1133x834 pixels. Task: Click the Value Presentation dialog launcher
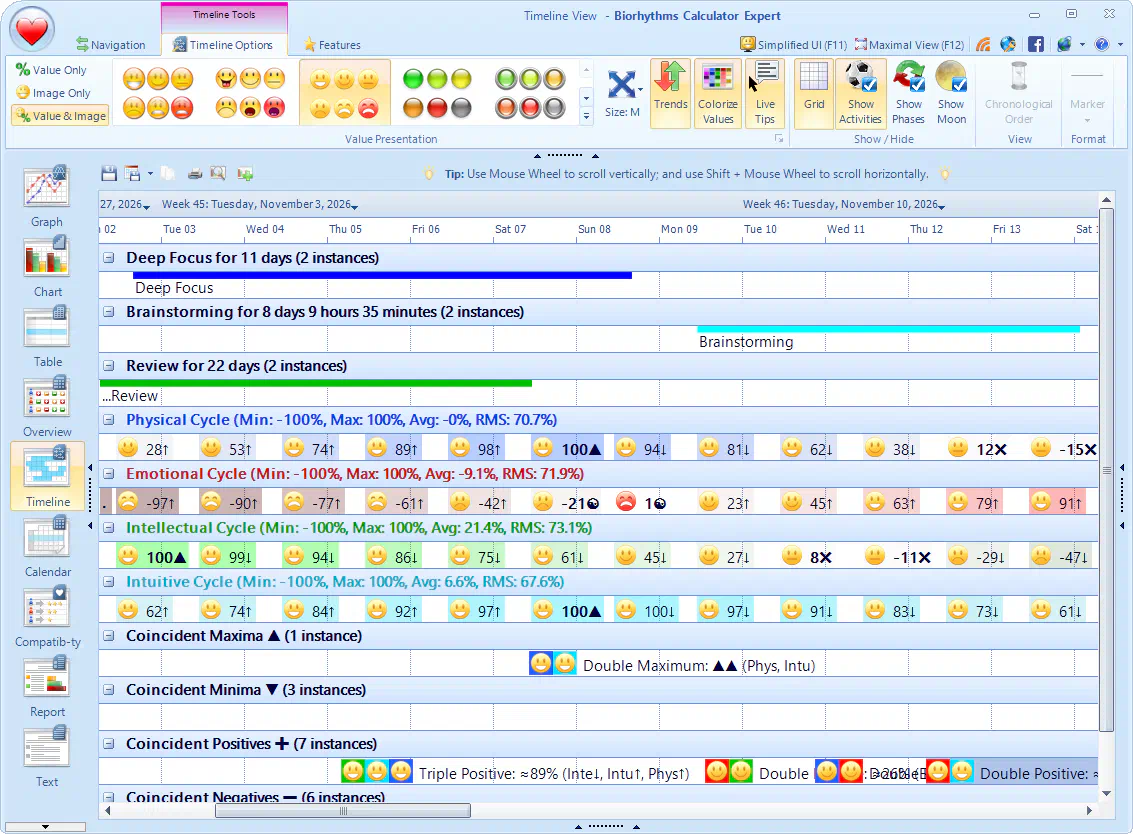[x=779, y=139]
